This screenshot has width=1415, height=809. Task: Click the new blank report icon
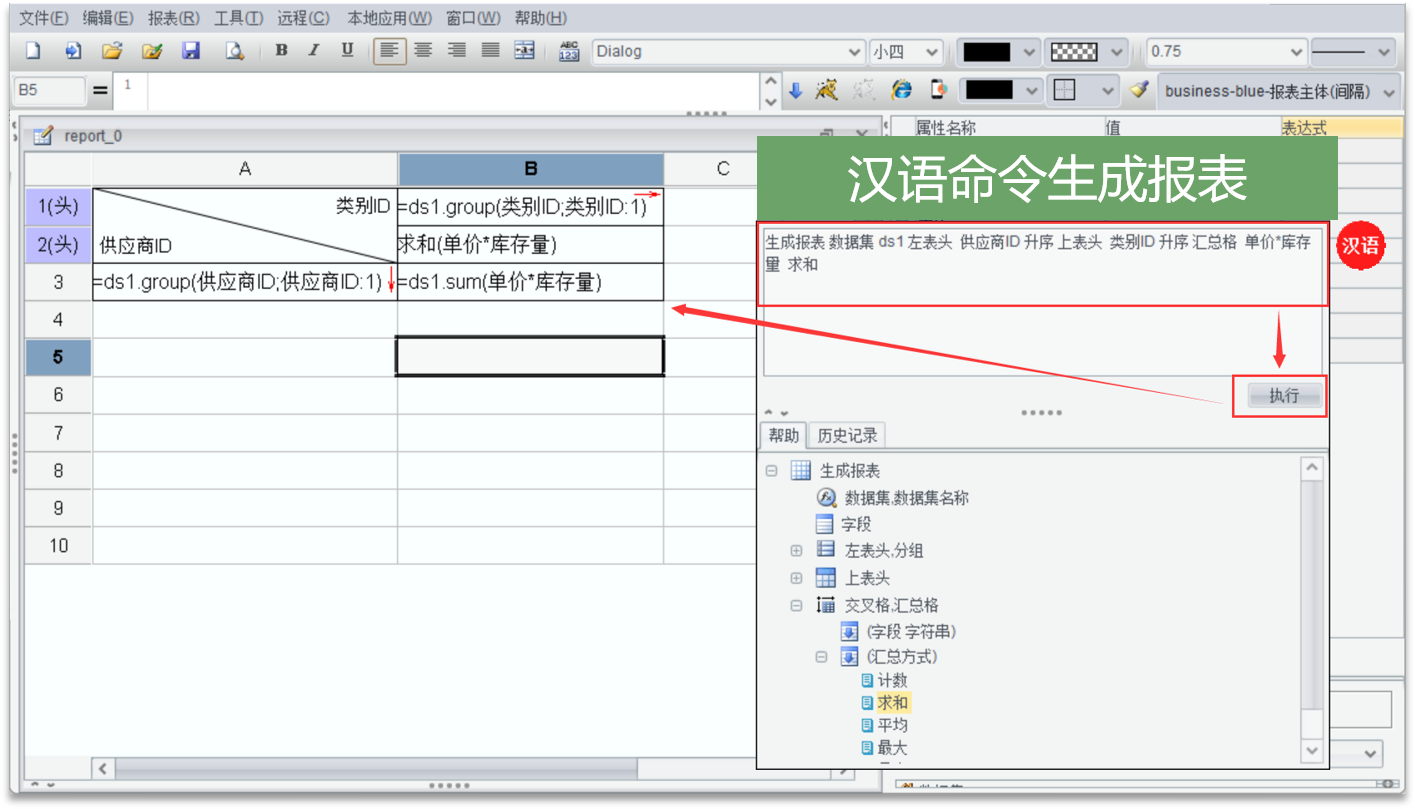pyautogui.click(x=33, y=51)
